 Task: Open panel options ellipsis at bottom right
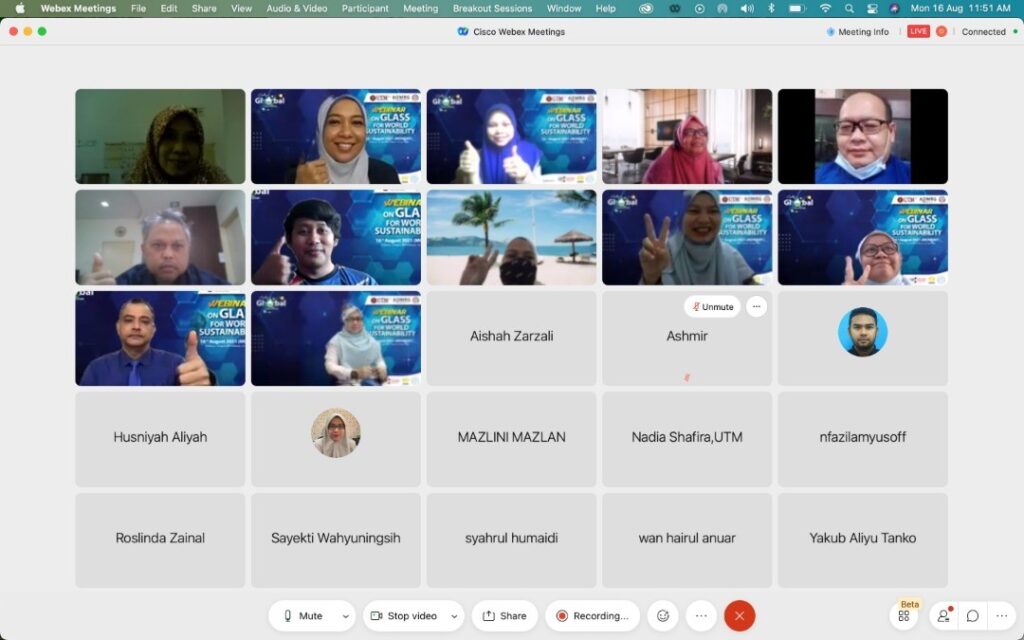coord(1002,616)
